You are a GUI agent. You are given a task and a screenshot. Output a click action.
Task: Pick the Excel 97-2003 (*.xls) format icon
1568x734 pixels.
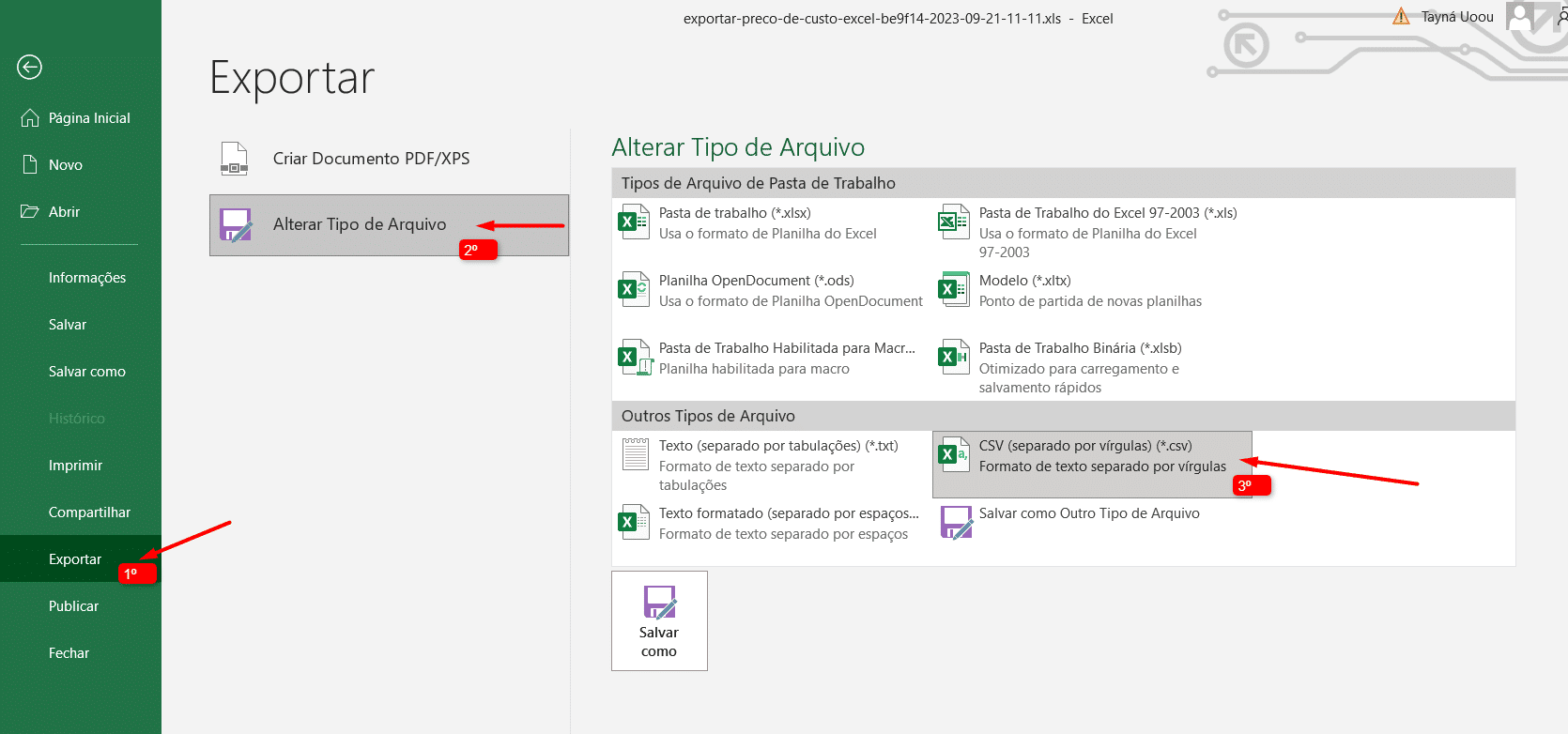[x=954, y=222]
